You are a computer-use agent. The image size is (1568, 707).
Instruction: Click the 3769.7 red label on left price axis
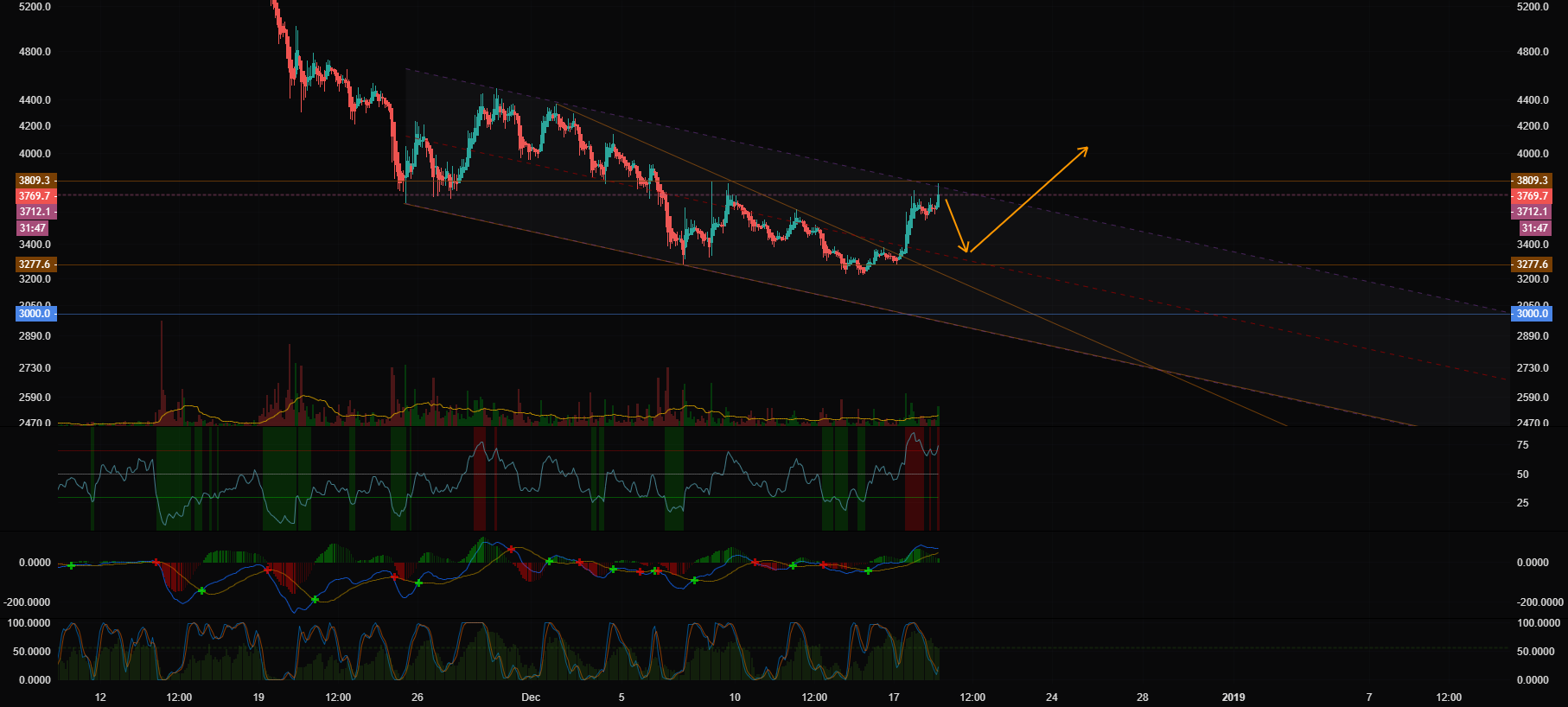[35, 196]
